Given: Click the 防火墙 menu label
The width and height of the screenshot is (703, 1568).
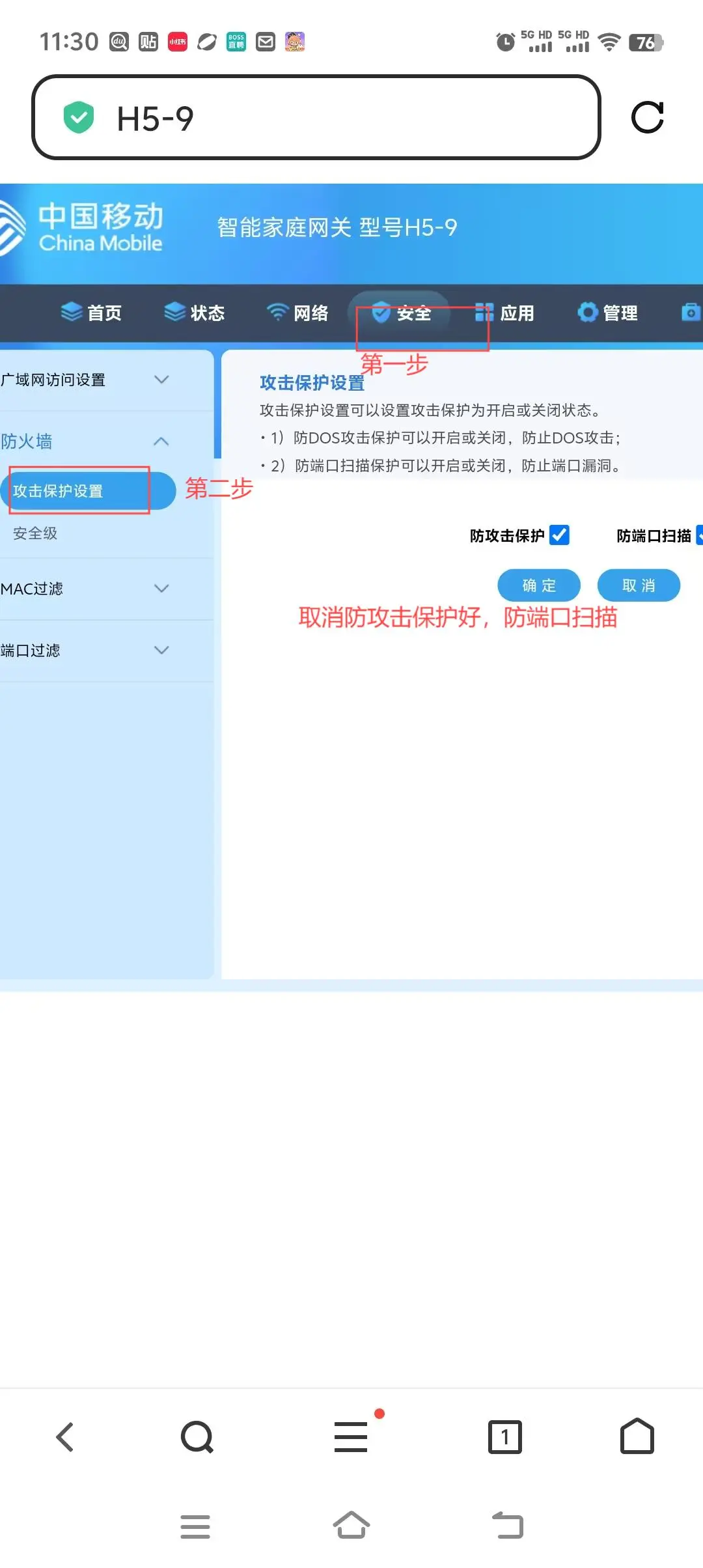Looking at the screenshot, I should tap(26, 441).
